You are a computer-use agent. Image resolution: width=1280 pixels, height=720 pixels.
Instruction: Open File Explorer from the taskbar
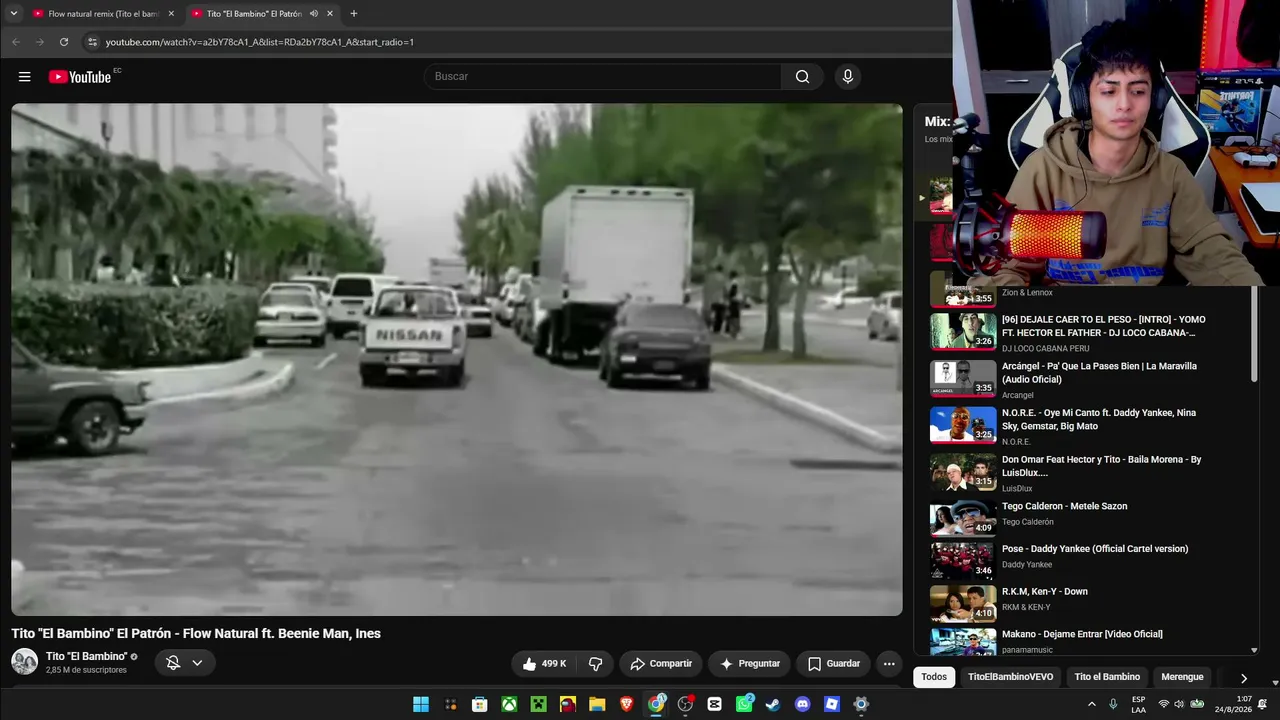coord(597,704)
